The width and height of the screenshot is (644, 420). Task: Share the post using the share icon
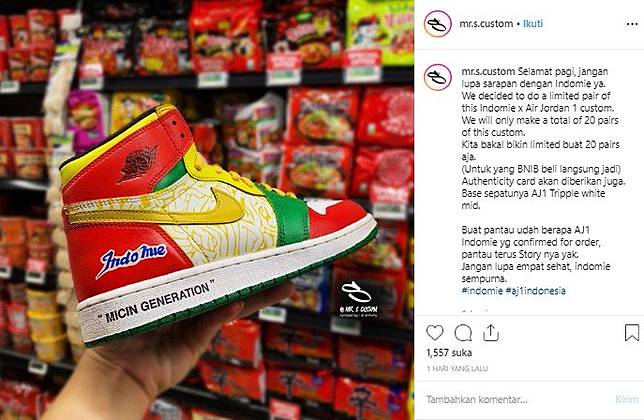coord(491,333)
